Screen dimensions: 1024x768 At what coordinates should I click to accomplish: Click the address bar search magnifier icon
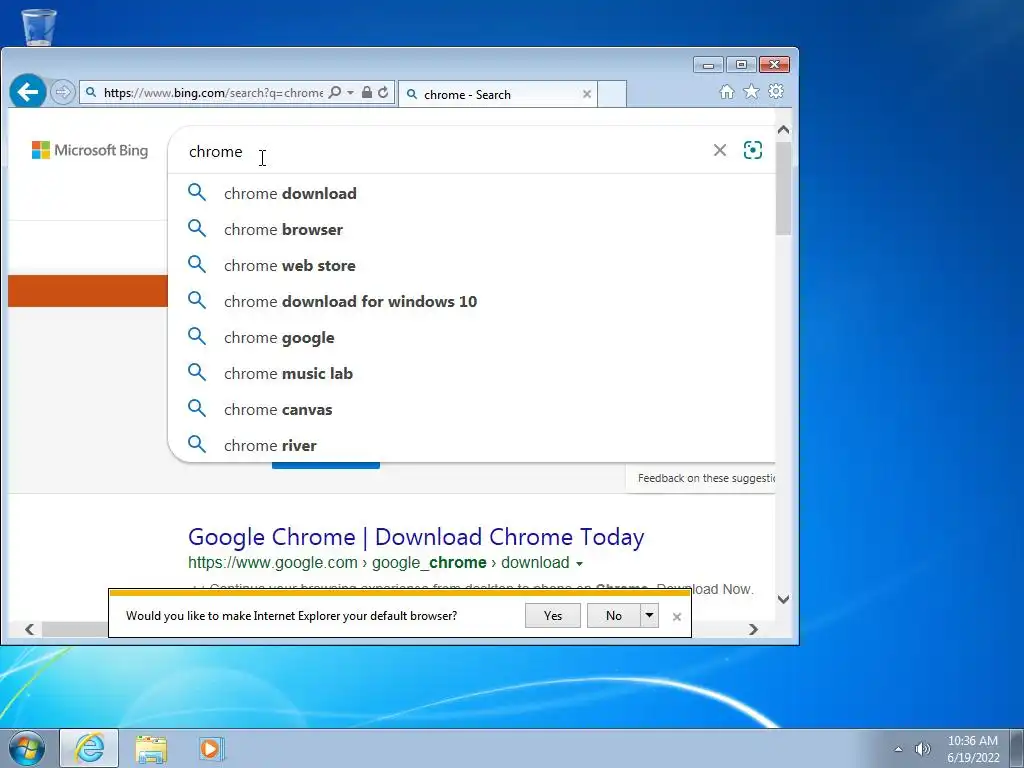[335, 93]
